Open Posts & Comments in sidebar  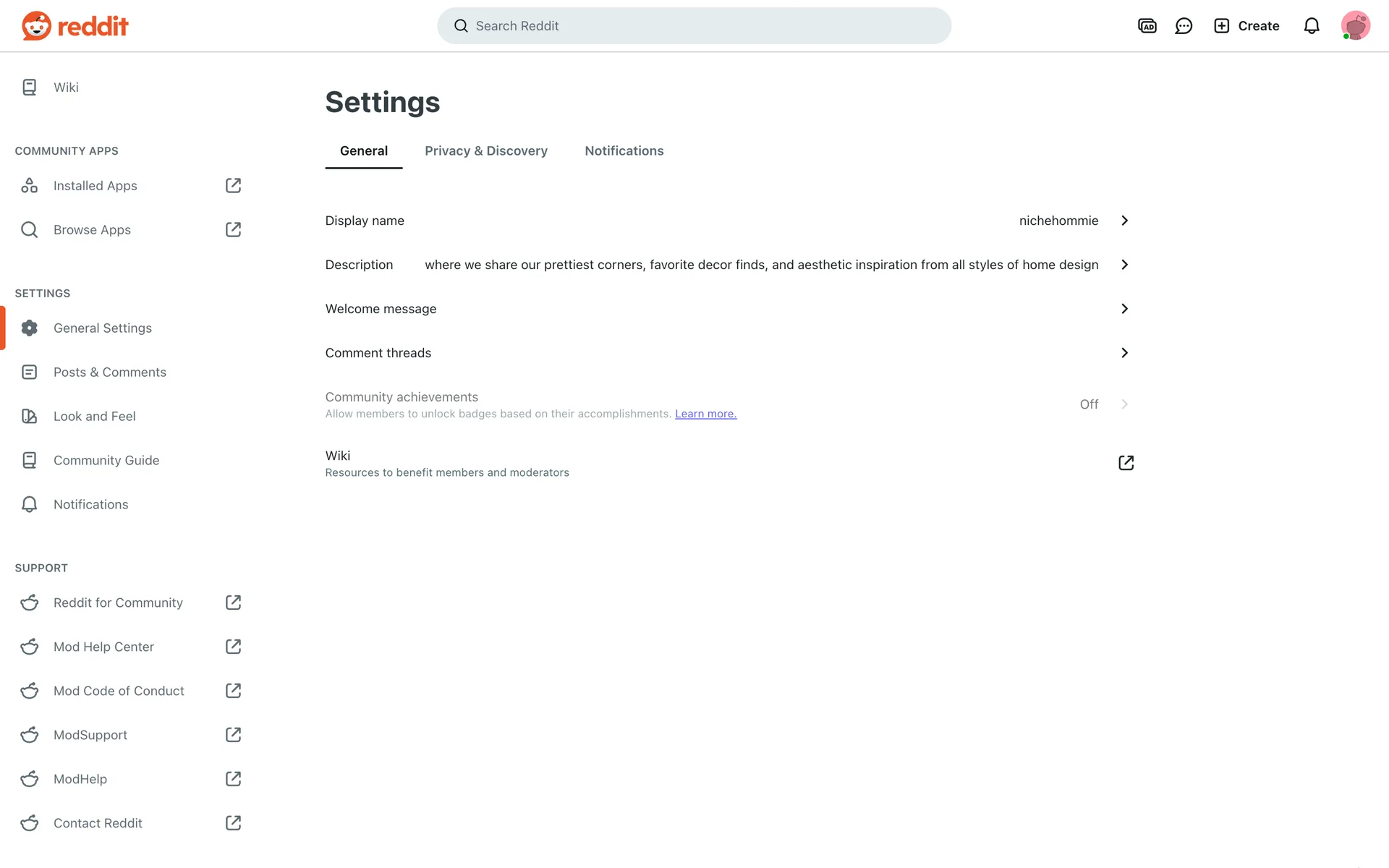pyautogui.click(x=110, y=372)
